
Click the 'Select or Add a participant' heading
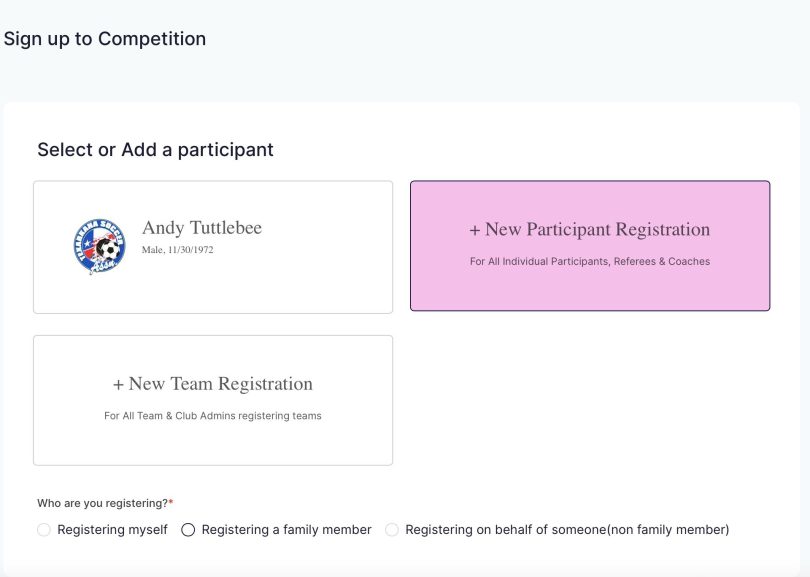click(155, 150)
